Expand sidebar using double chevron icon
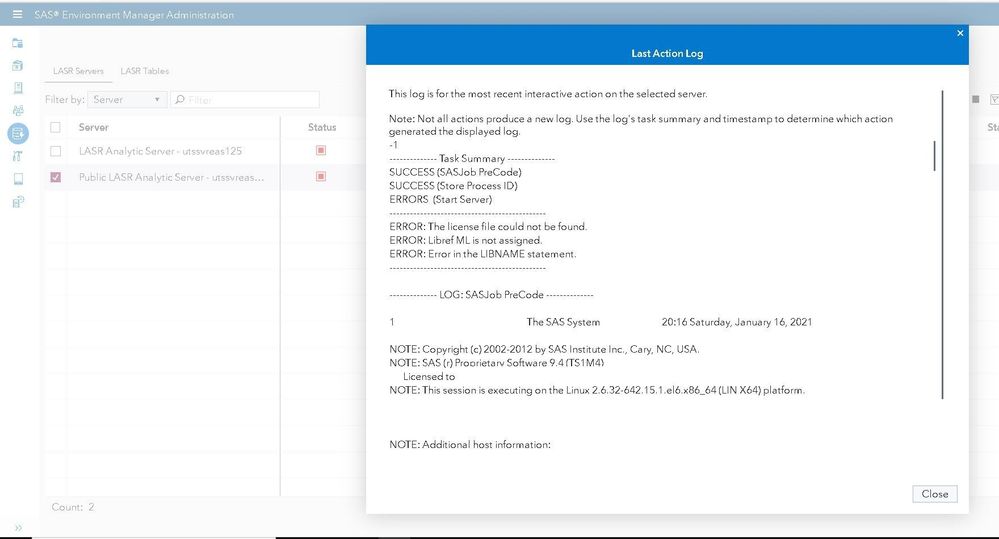The width and height of the screenshot is (999, 539). tap(18, 528)
